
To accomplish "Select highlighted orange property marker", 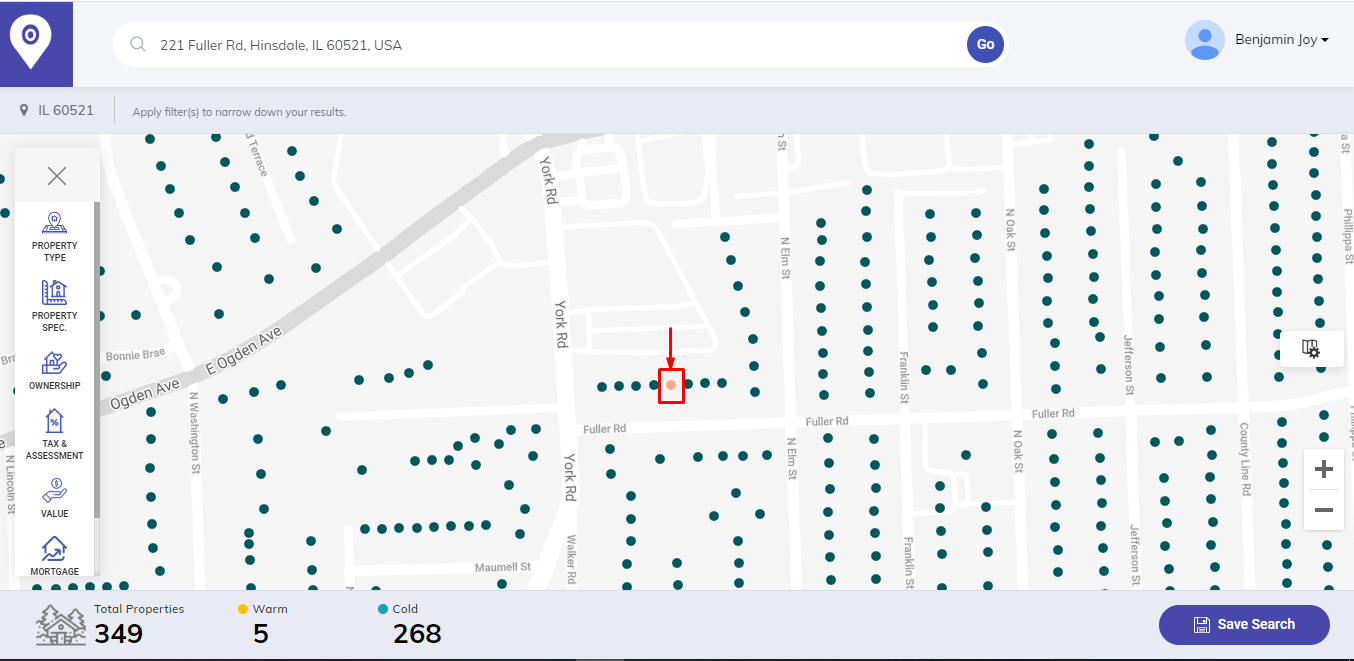I will [671, 385].
